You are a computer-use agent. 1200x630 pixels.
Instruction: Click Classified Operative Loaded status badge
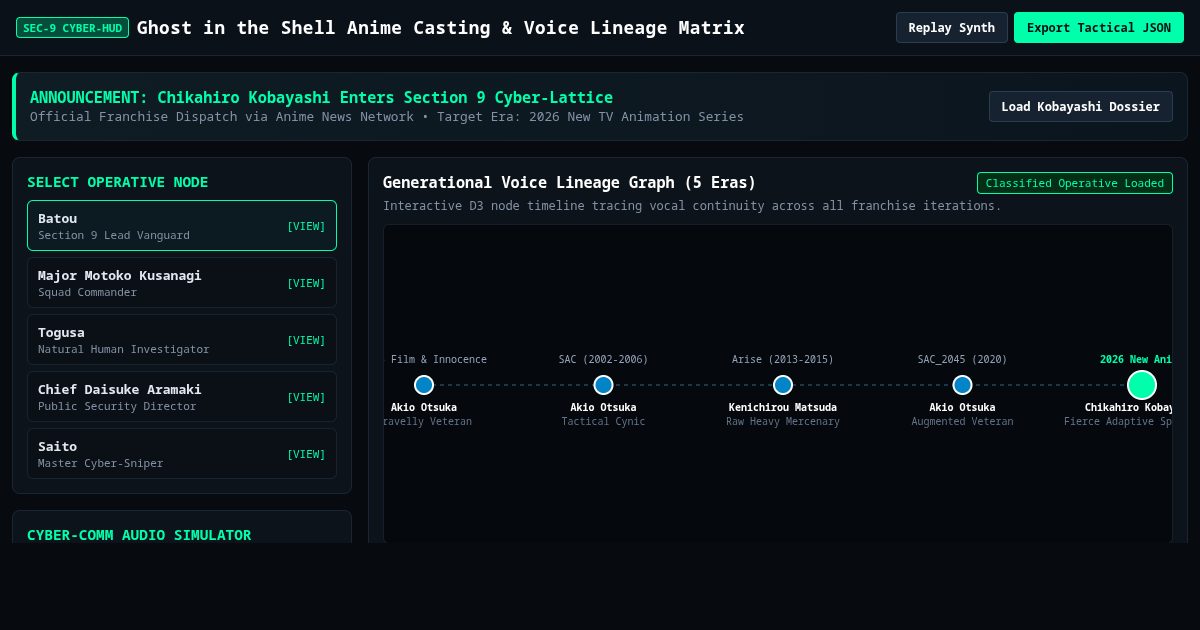click(1075, 183)
